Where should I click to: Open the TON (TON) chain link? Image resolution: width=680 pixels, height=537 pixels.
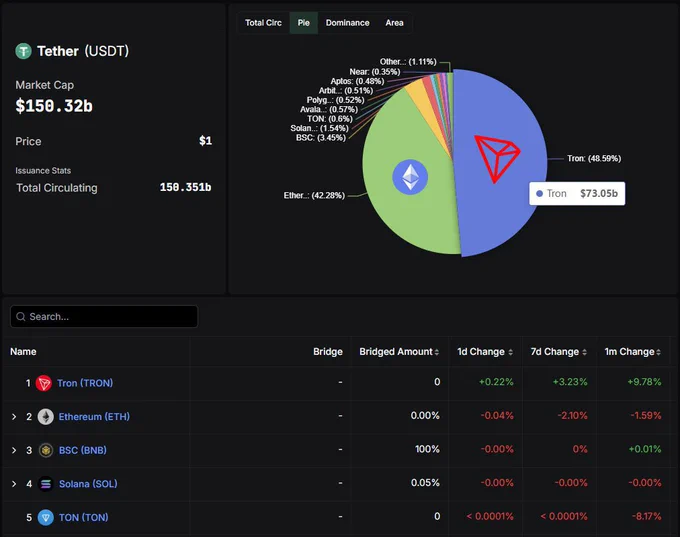pyautogui.click(x=84, y=517)
